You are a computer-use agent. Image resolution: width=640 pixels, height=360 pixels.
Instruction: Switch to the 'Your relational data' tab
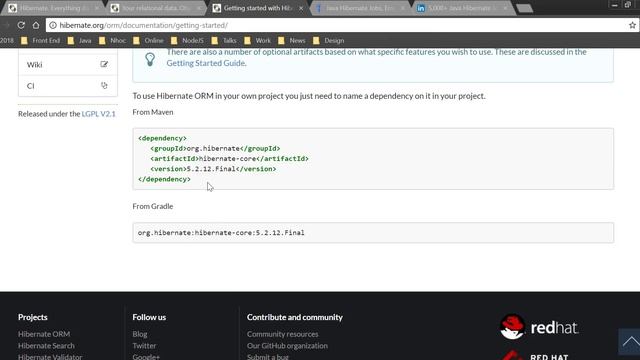[155, 8]
